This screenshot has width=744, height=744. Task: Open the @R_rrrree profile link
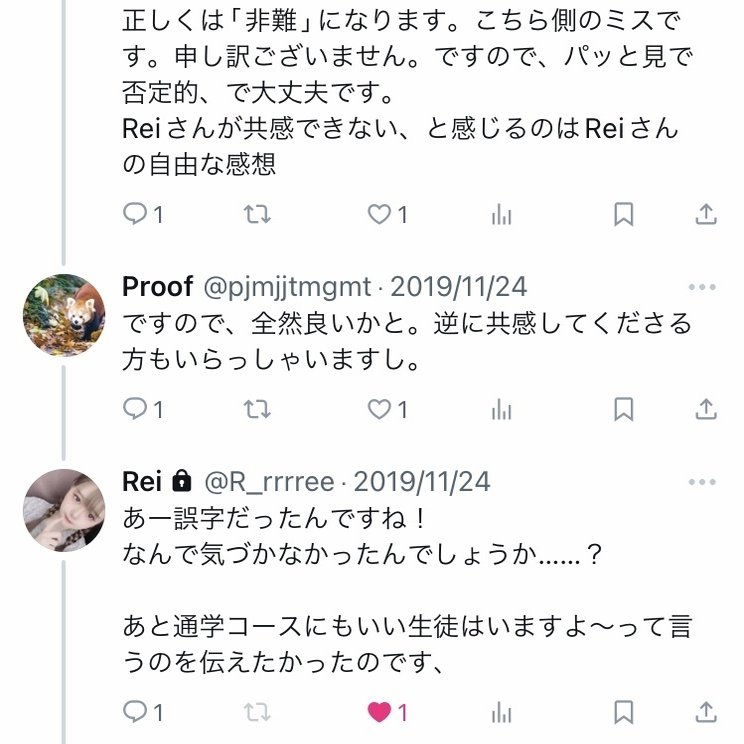coord(272,482)
